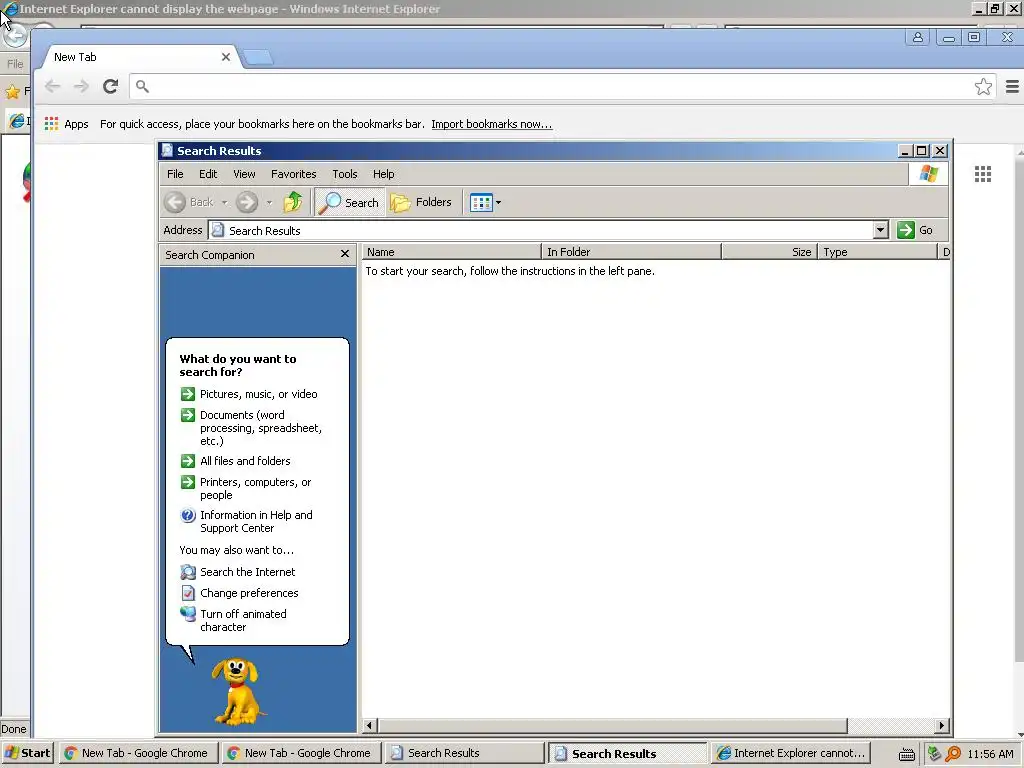1024x768 pixels.
Task: Bookmark this page with the star icon
Action: [x=983, y=86]
